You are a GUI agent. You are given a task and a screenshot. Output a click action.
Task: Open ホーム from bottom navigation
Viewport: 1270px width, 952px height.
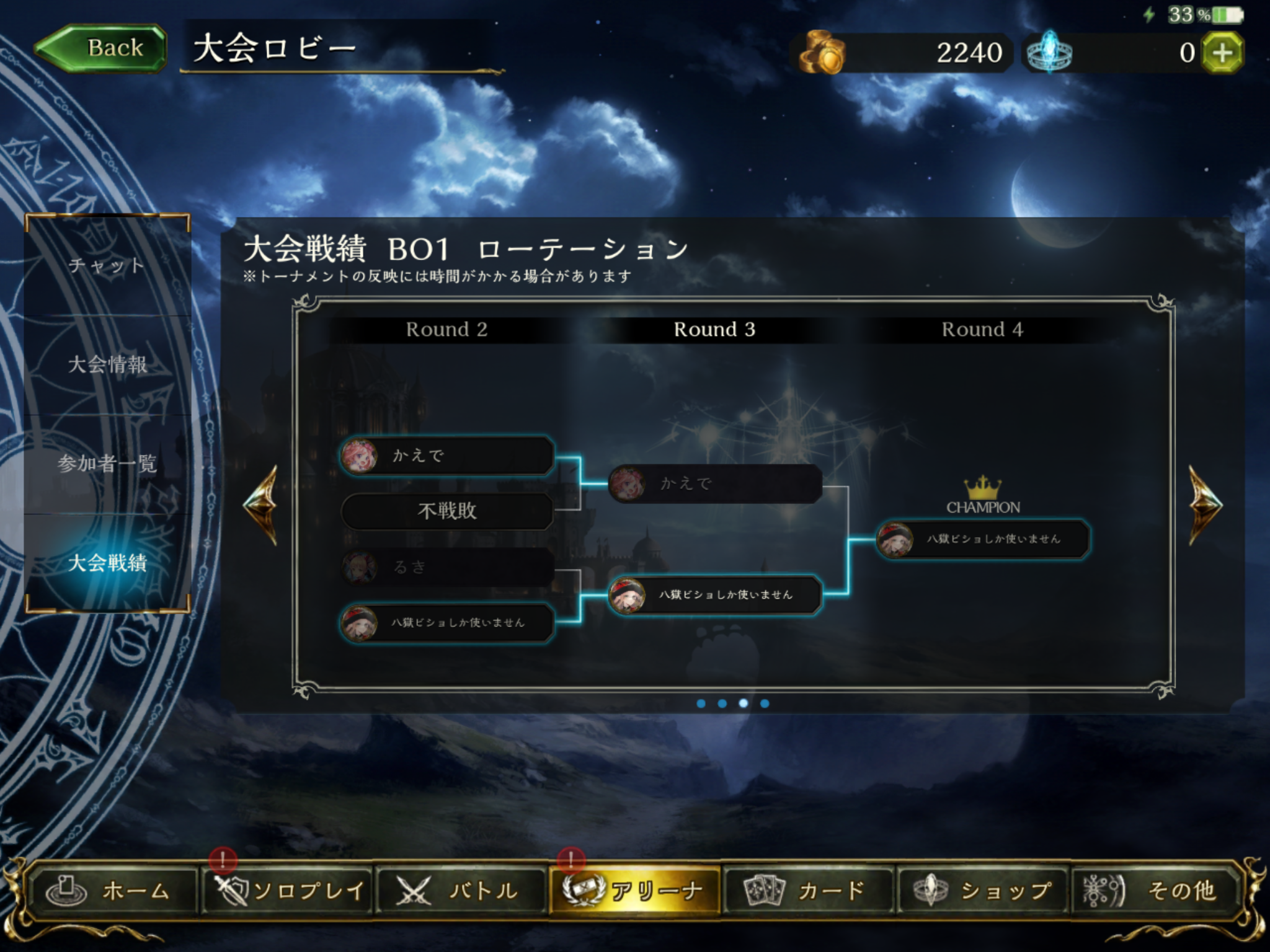tap(110, 891)
